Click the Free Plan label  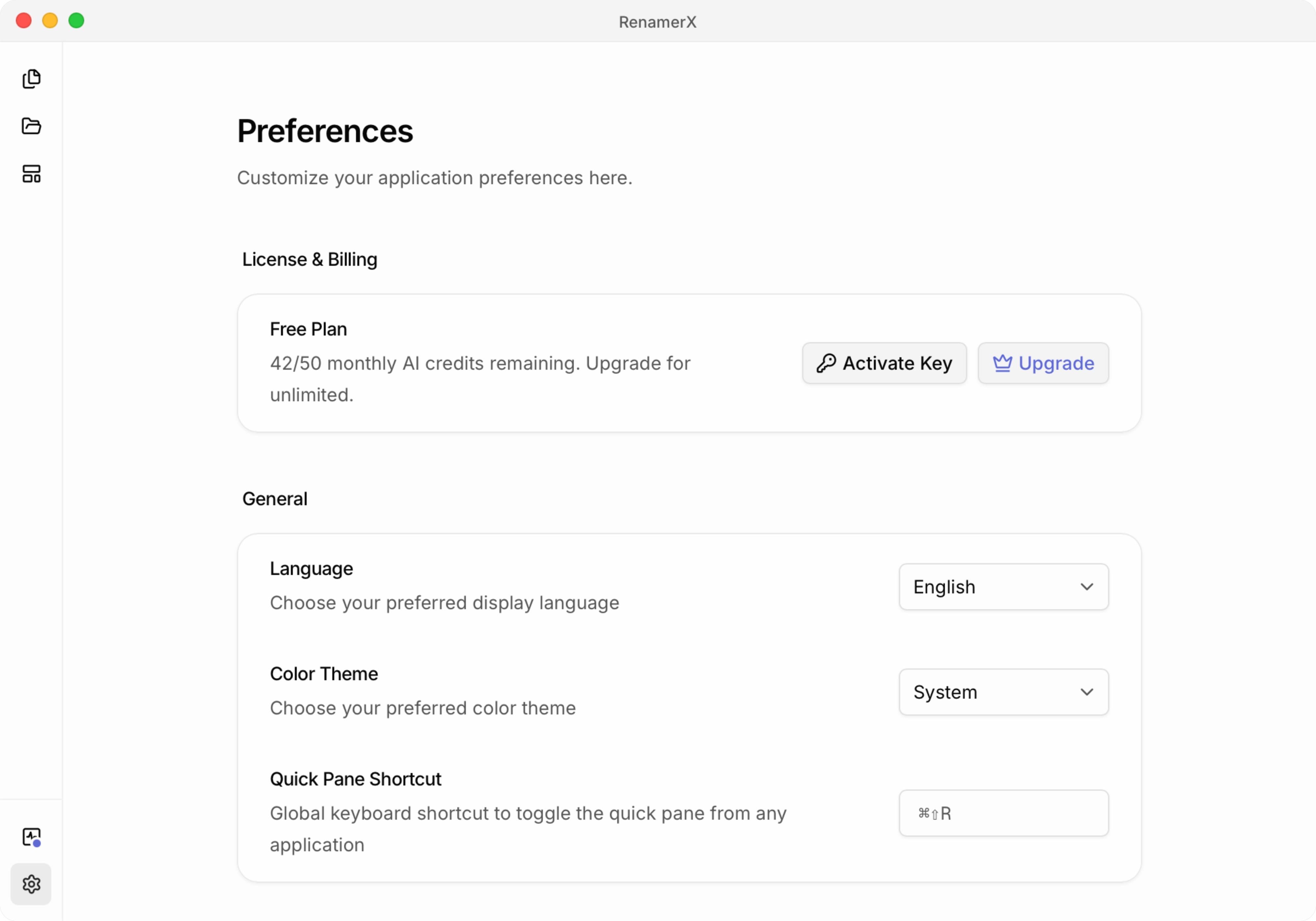(x=308, y=330)
